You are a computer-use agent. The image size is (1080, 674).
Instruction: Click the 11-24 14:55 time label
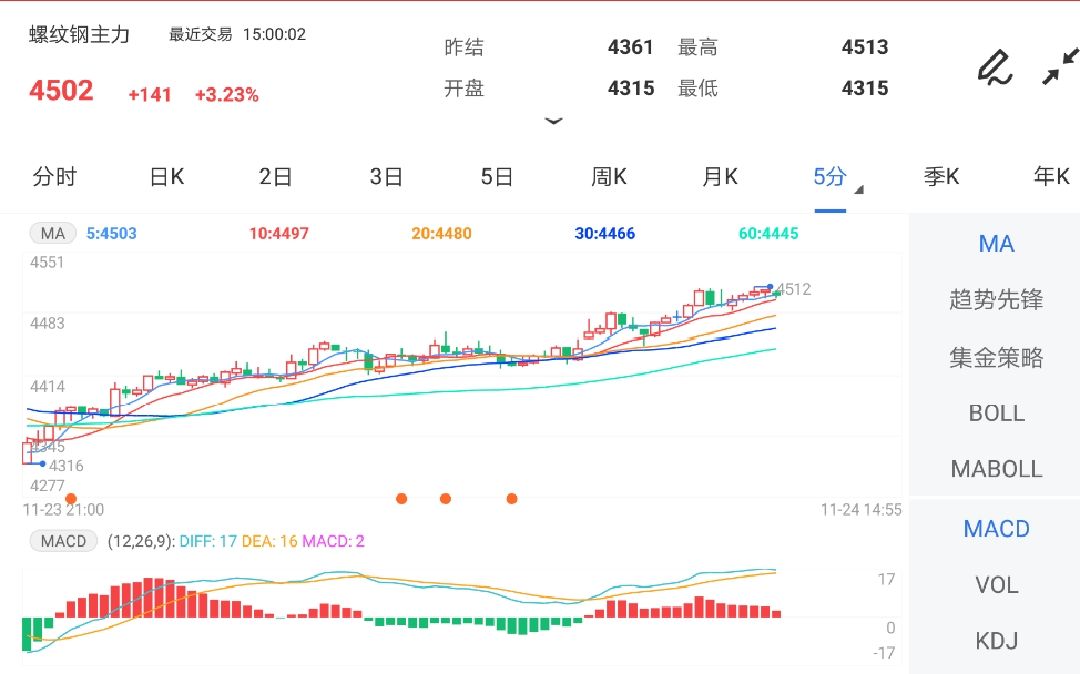[861, 510]
